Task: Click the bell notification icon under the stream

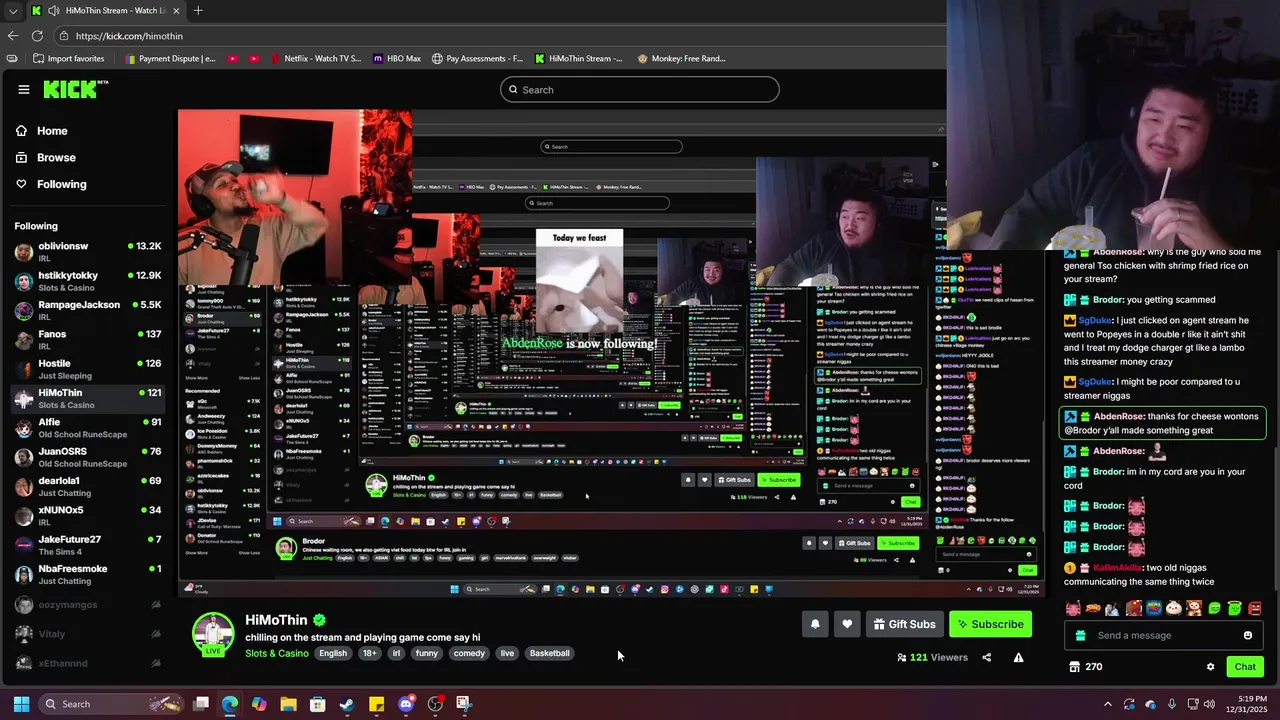Action: (x=815, y=624)
